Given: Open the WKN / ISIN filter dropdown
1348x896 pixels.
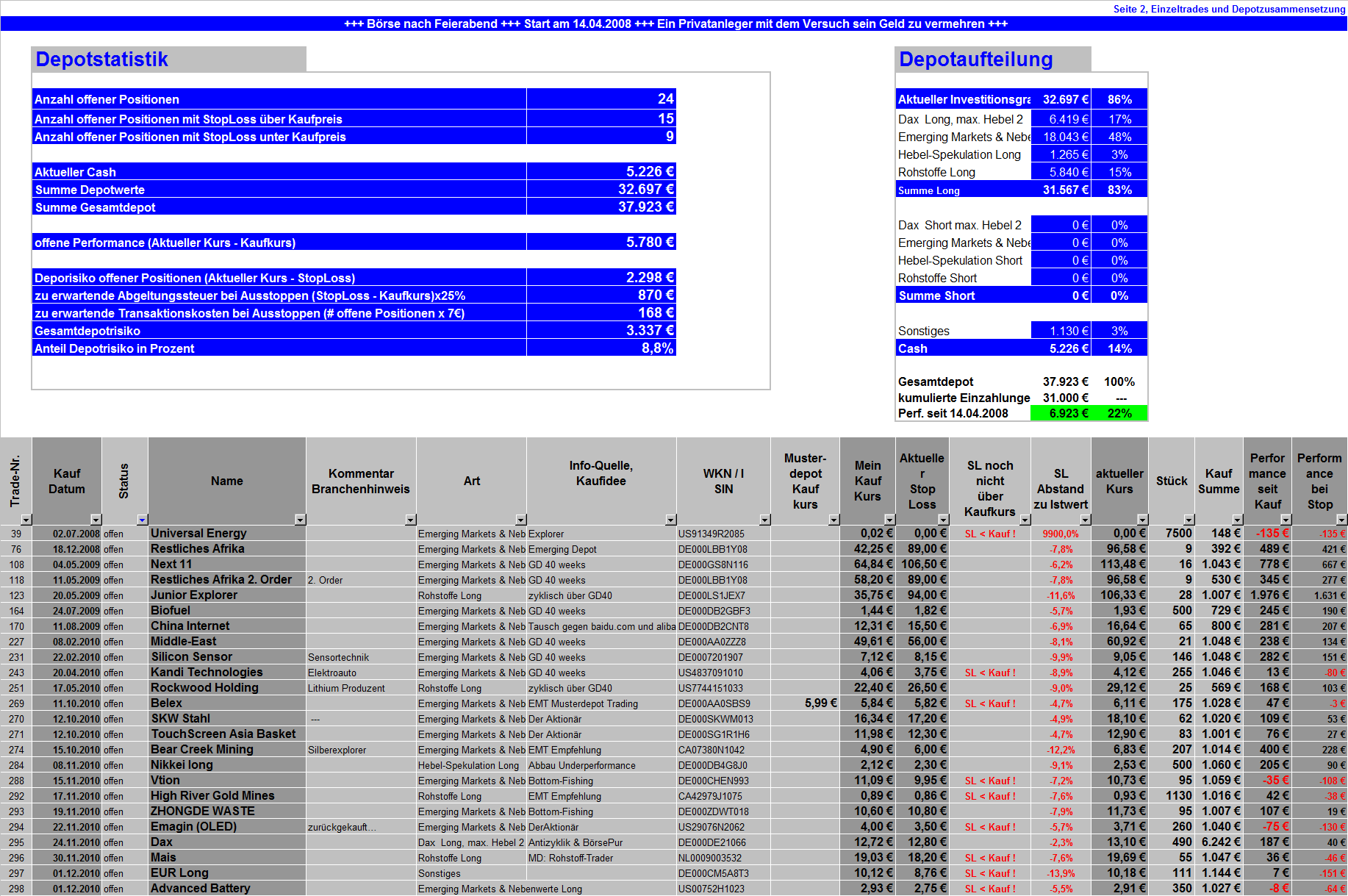Looking at the screenshot, I should click(x=764, y=520).
